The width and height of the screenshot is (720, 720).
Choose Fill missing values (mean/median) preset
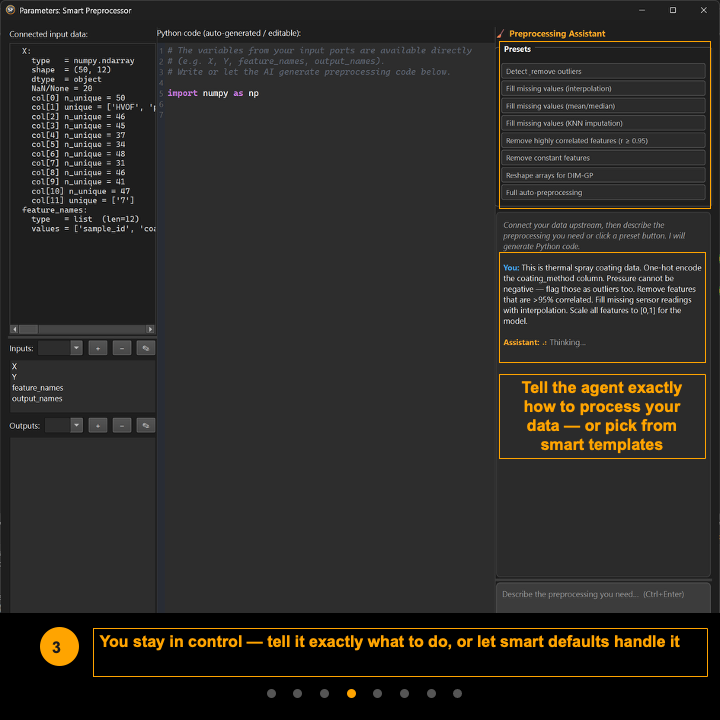pyautogui.click(x=603, y=106)
